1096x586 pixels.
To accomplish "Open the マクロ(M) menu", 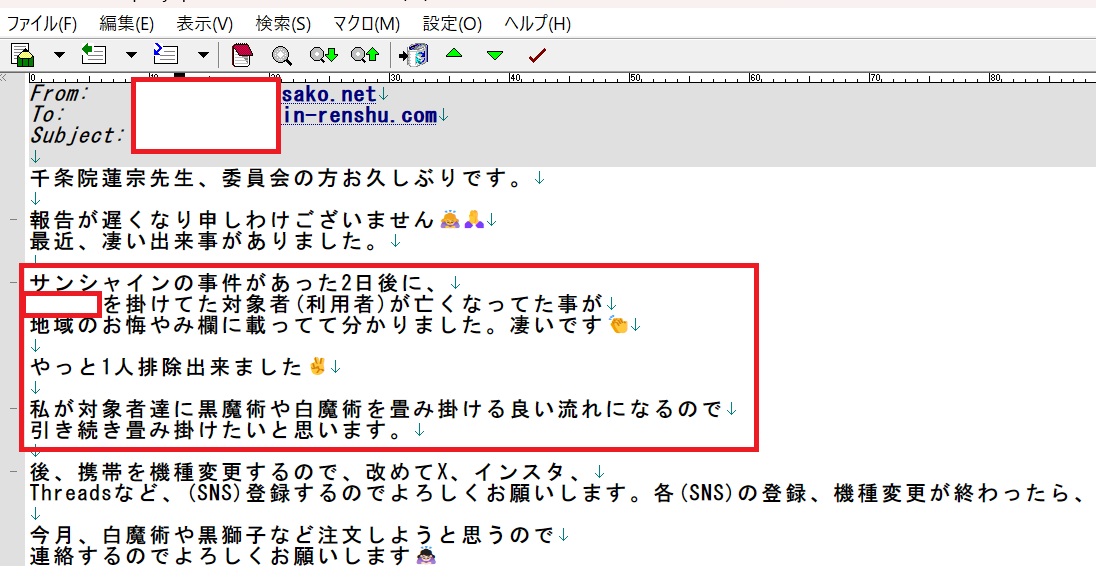I will pos(366,23).
